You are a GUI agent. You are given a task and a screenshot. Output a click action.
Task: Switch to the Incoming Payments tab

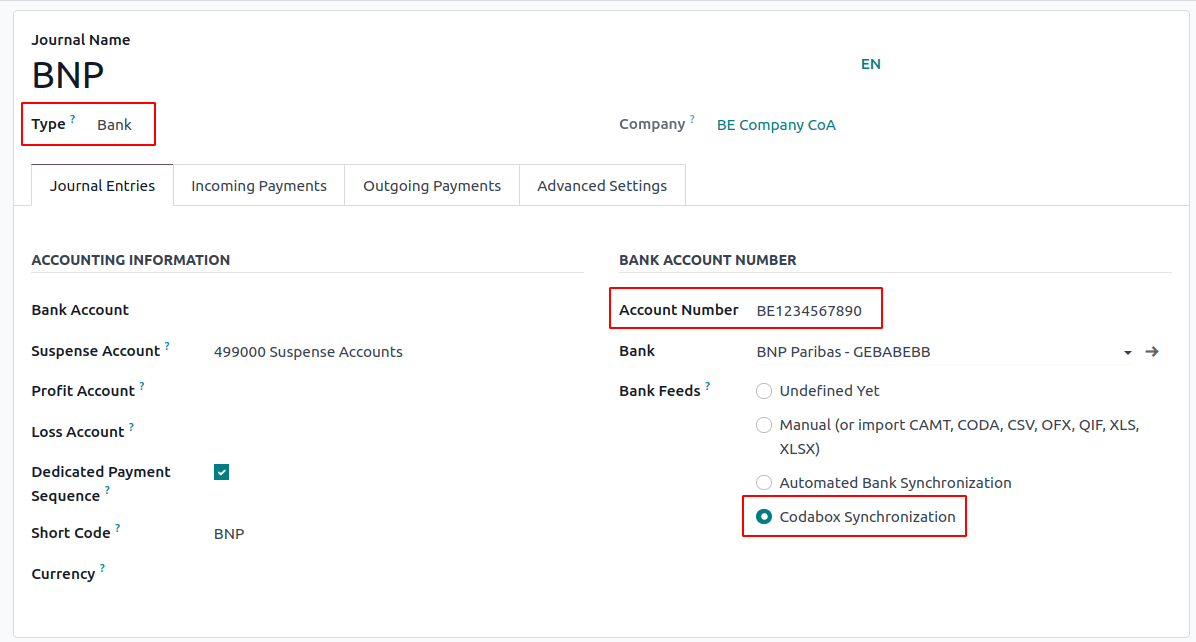pos(259,186)
